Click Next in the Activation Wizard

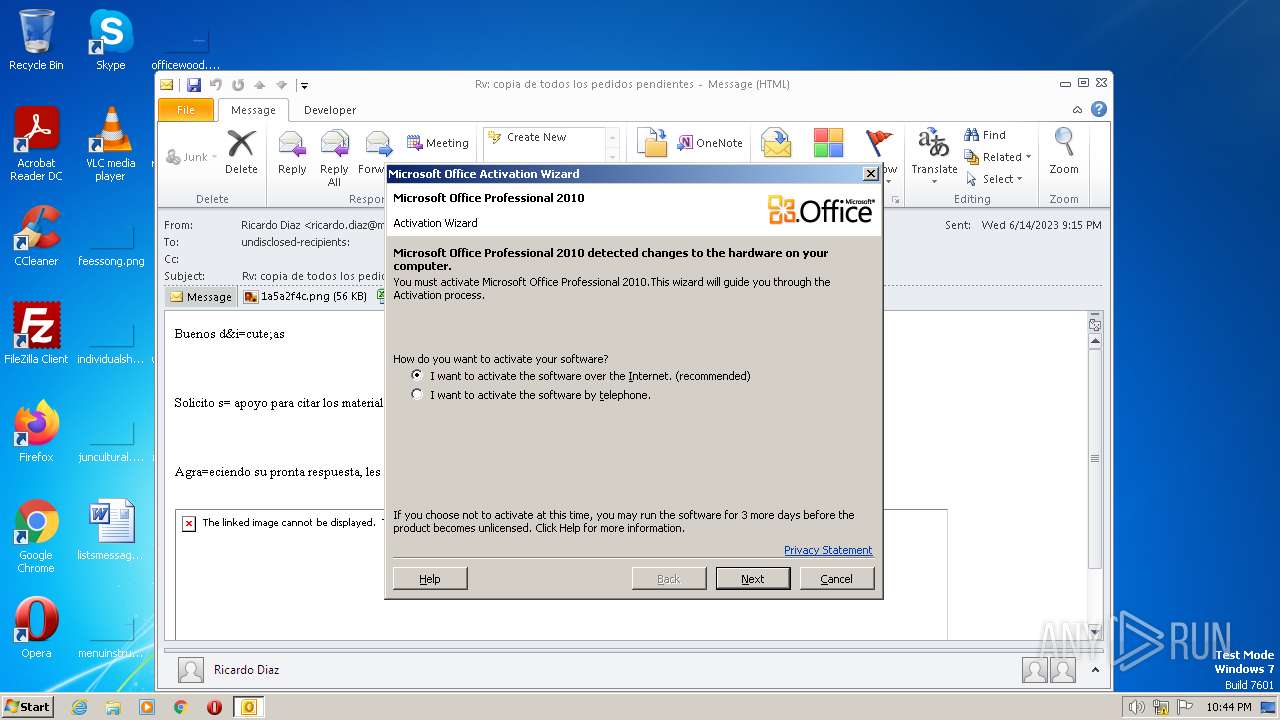coord(753,578)
